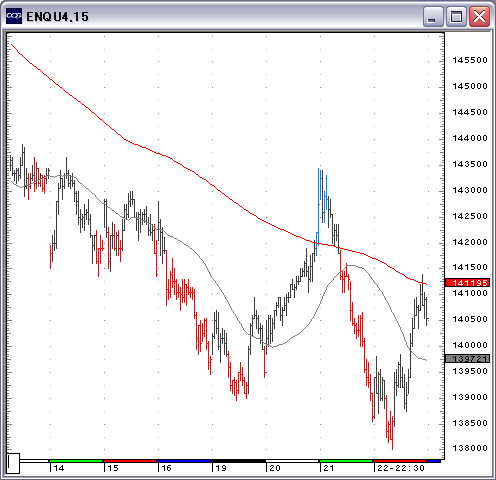Click the small box at time axis start

tap(13, 463)
